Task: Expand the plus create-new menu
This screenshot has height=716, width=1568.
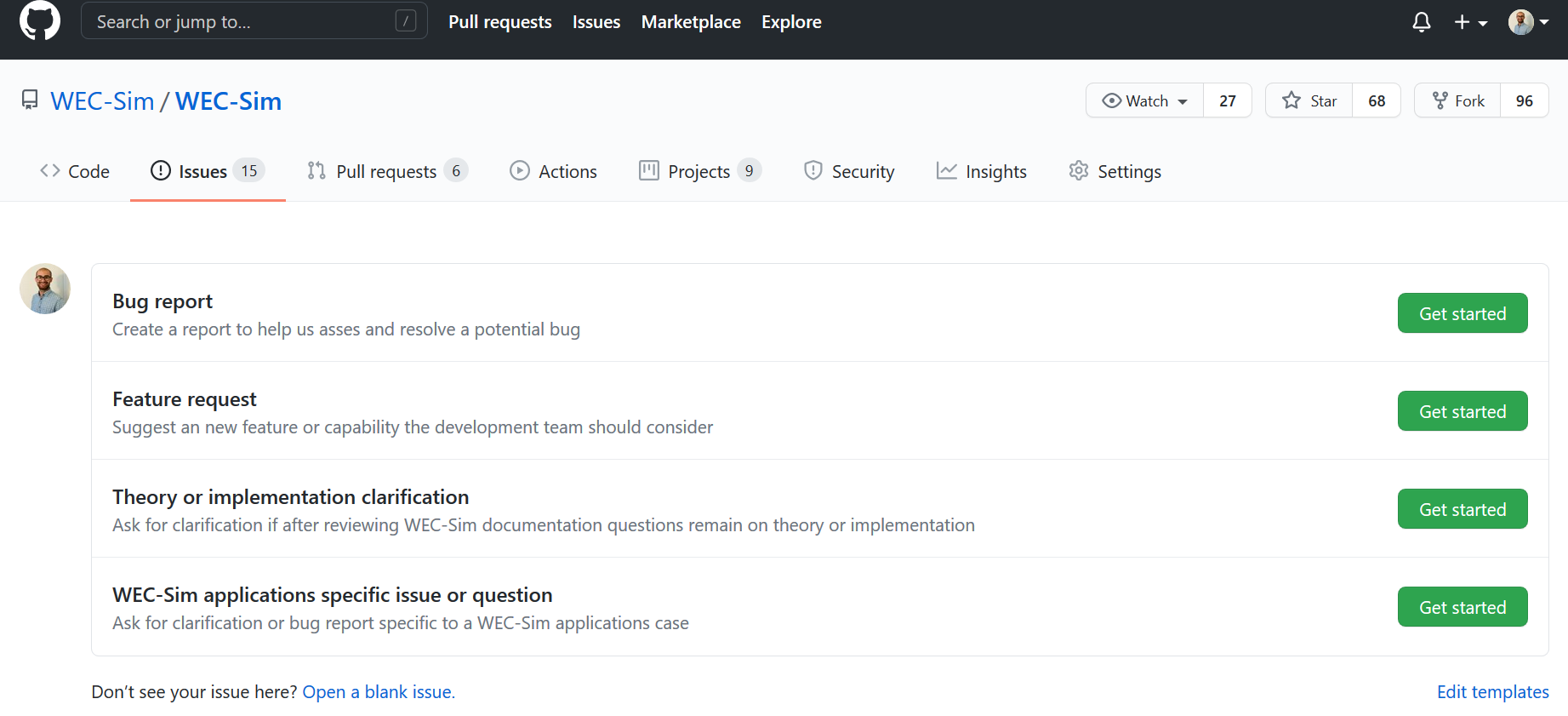Action: (x=1469, y=22)
